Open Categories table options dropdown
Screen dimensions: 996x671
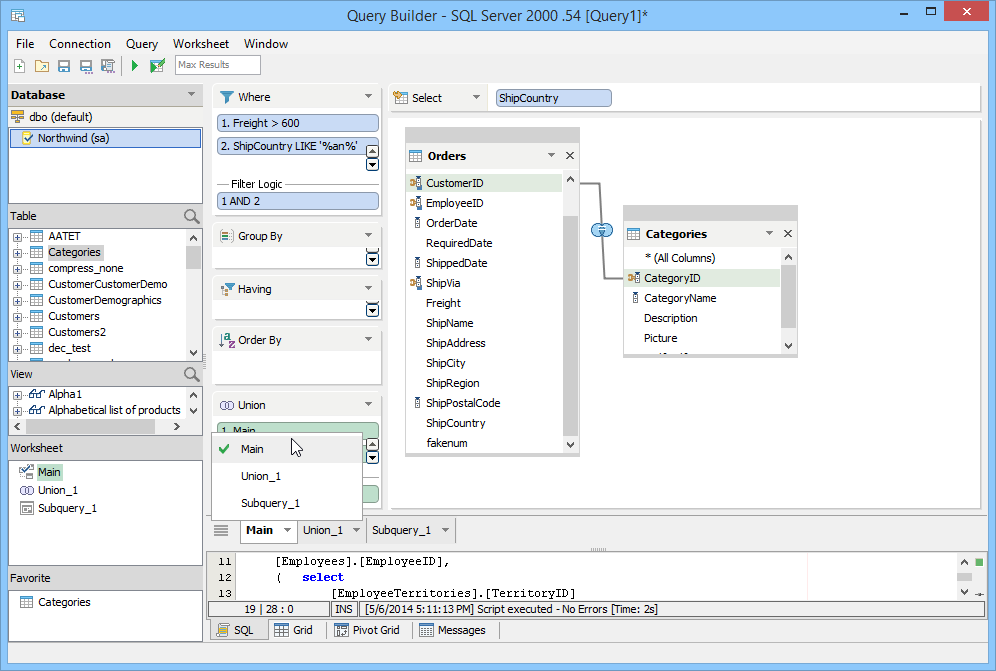coord(769,234)
